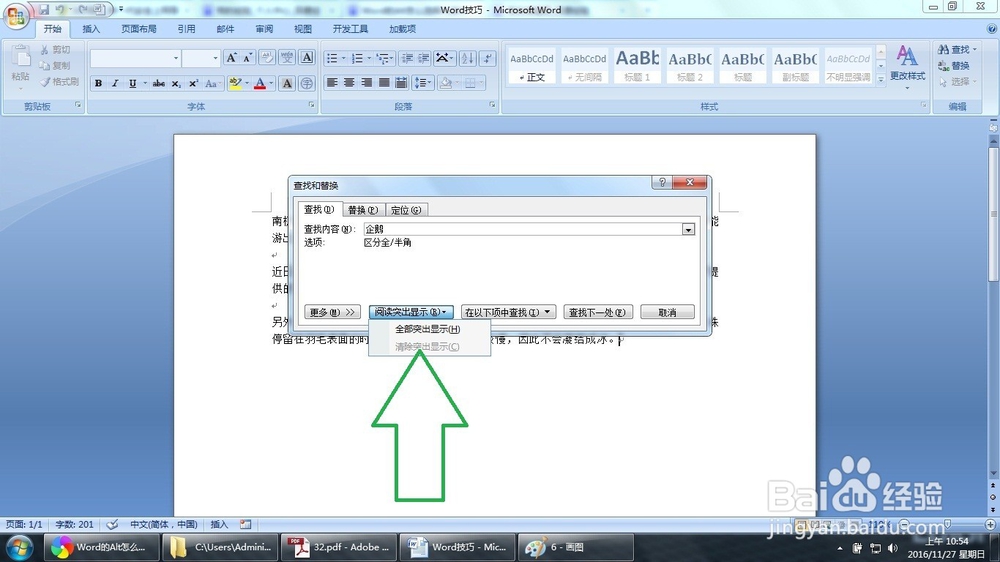Image resolution: width=1000 pixels, height=562 pixels.
Task: Toggle strikethrough text formatting
Action: (x=159, y=84)
